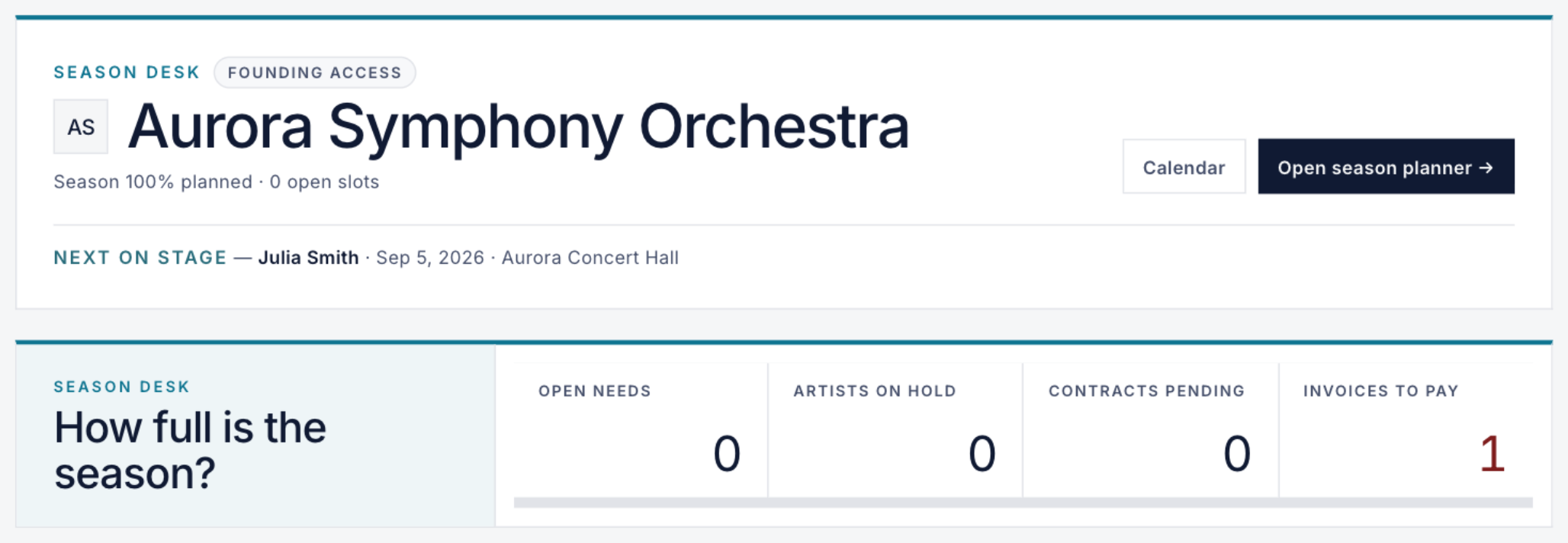The width and height of the screenshot is (1568, 543).
Task: Click How full is the season heading
Action: point(190,450)
